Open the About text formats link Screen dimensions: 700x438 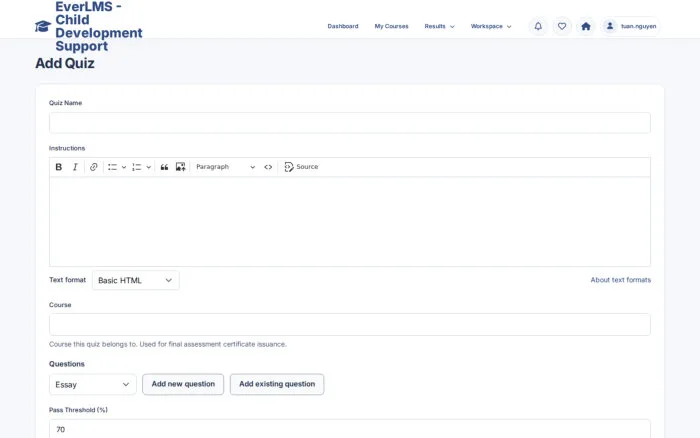click(621, 280)
